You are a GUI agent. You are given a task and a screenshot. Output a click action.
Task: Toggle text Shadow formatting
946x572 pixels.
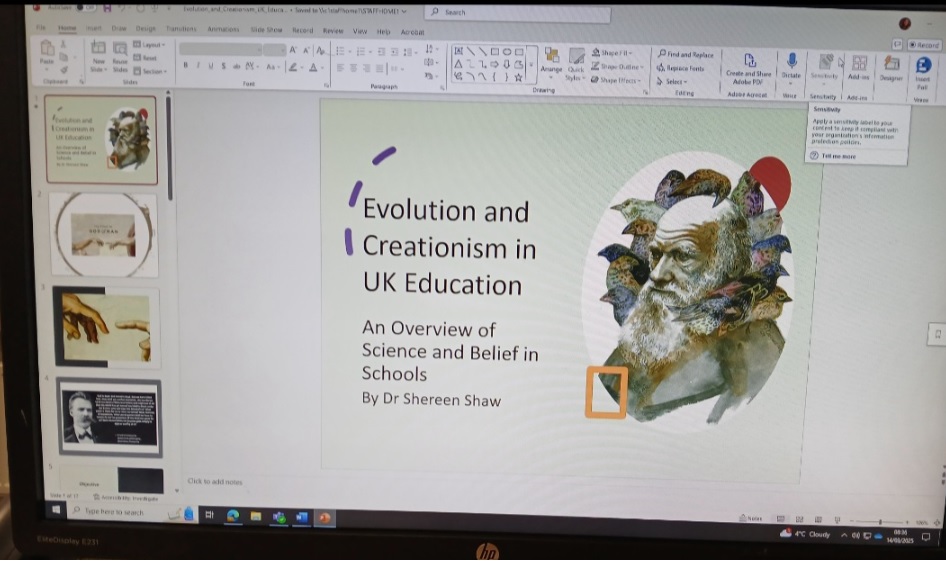pos(223,66)
